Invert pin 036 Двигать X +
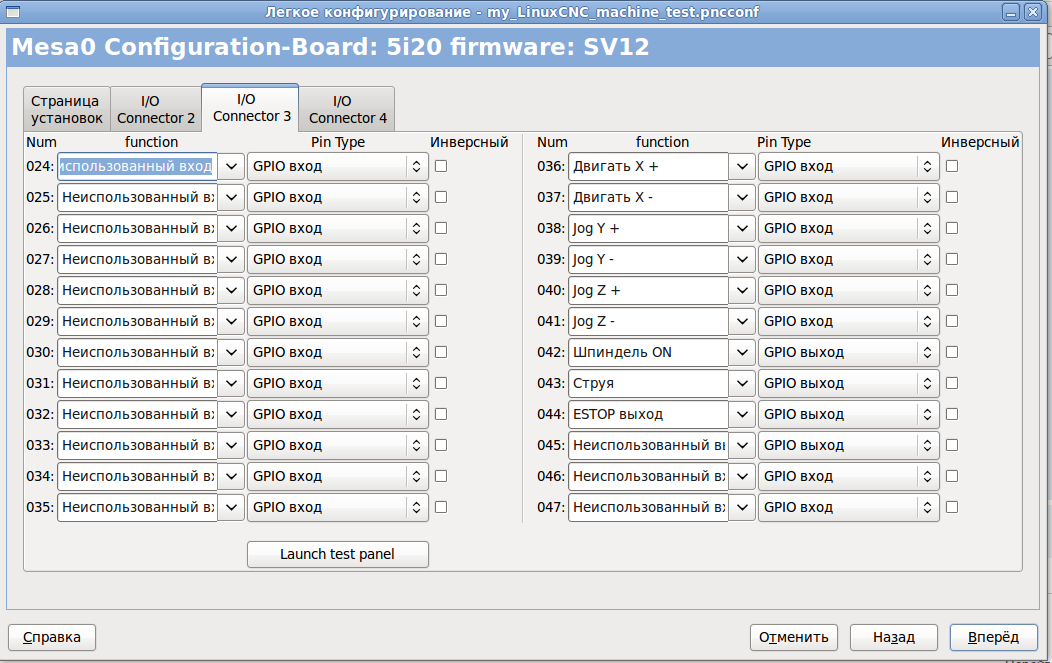 [952, 166]
